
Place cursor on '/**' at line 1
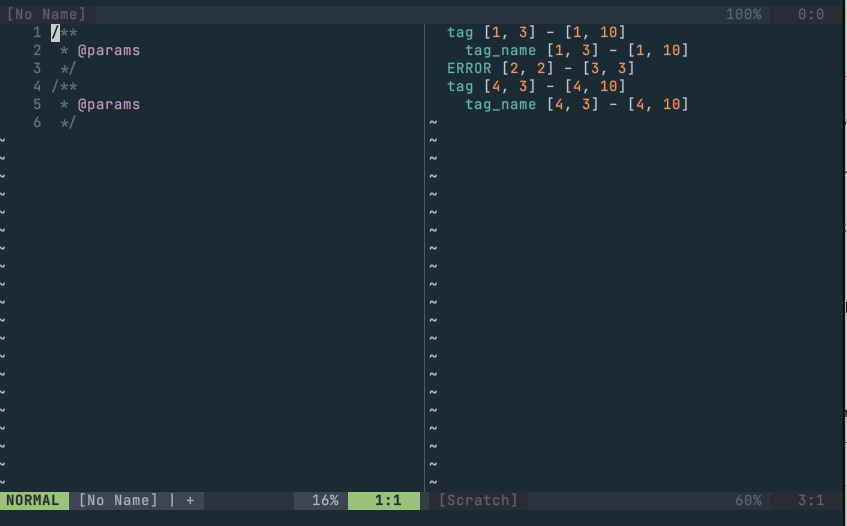click(64, 32)
